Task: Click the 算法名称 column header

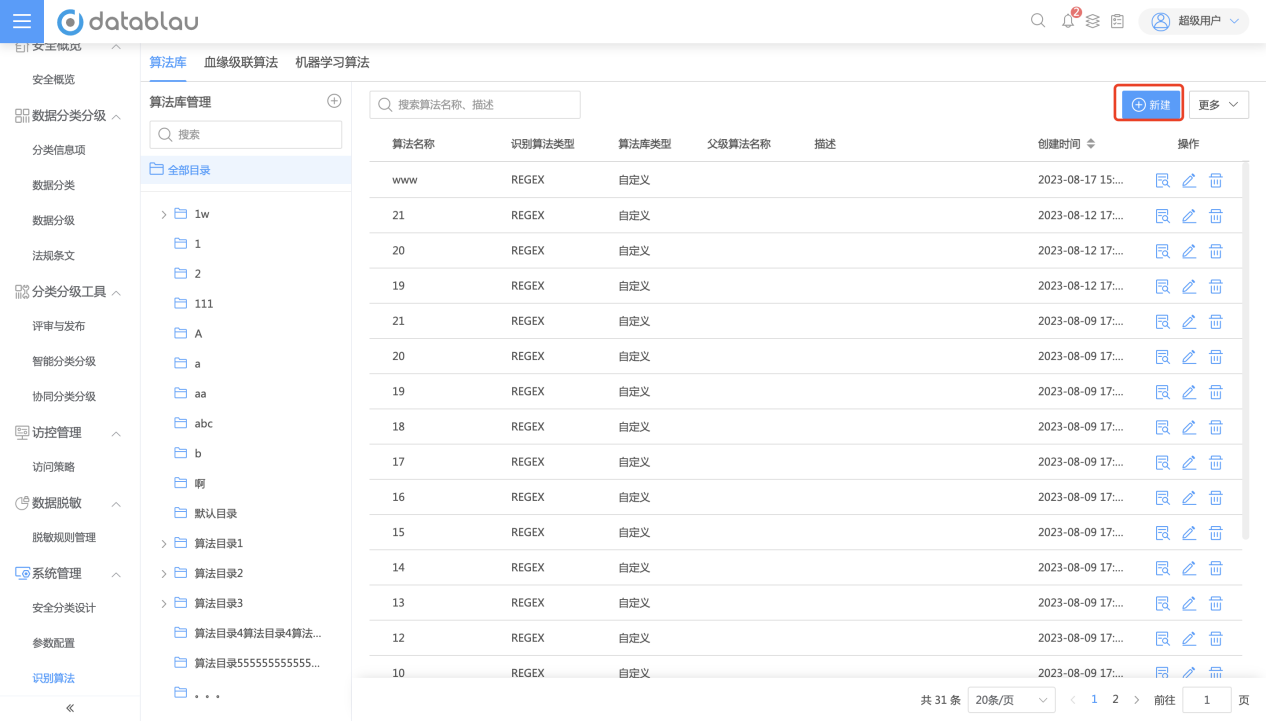Action: click(x=413, y=144)
